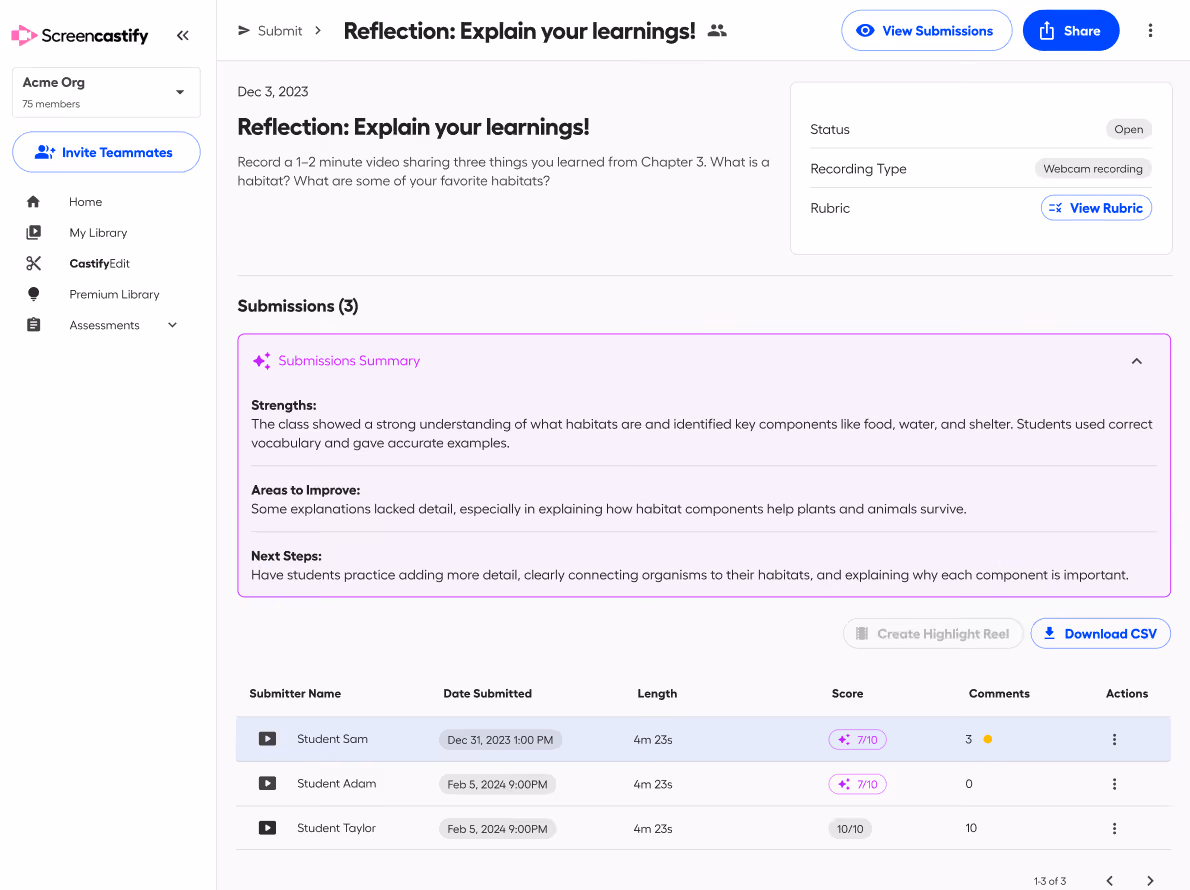Click the Submissions Summary sparkle icon
The height and width of the screenshot is (890, 1190).
click(x=262, y=360)
